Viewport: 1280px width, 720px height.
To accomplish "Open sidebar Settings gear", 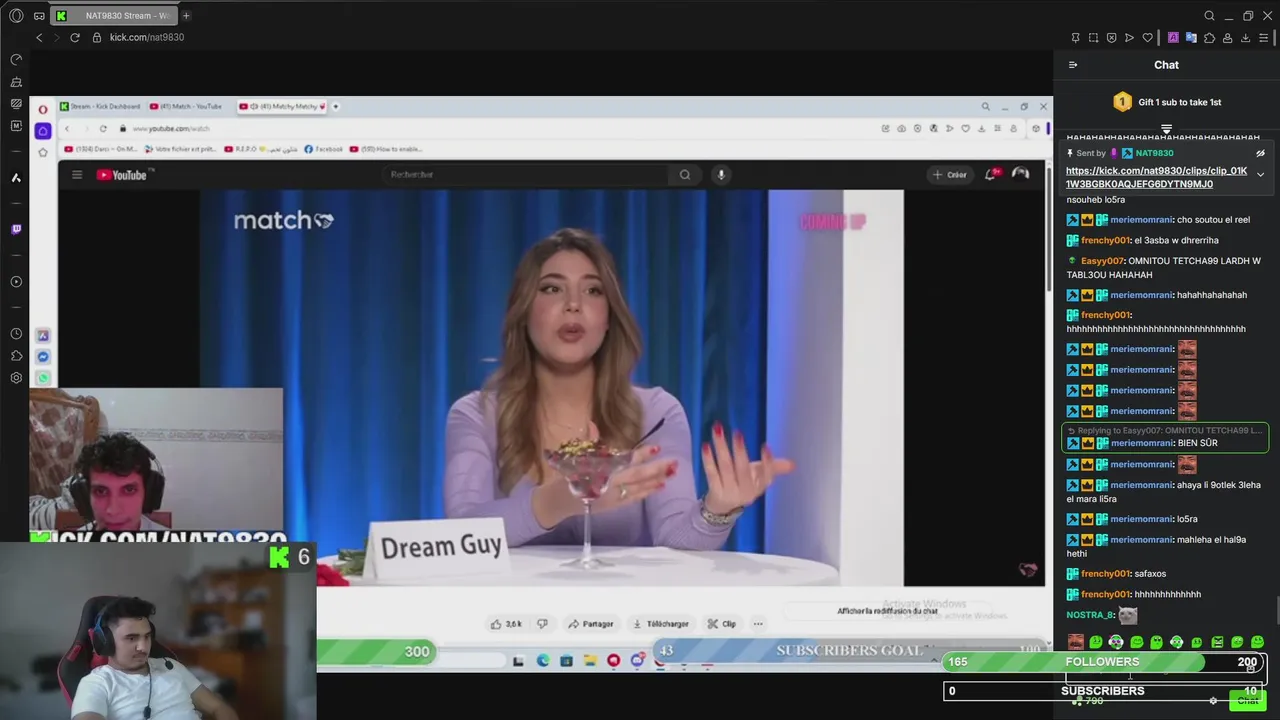I will 16,378.
